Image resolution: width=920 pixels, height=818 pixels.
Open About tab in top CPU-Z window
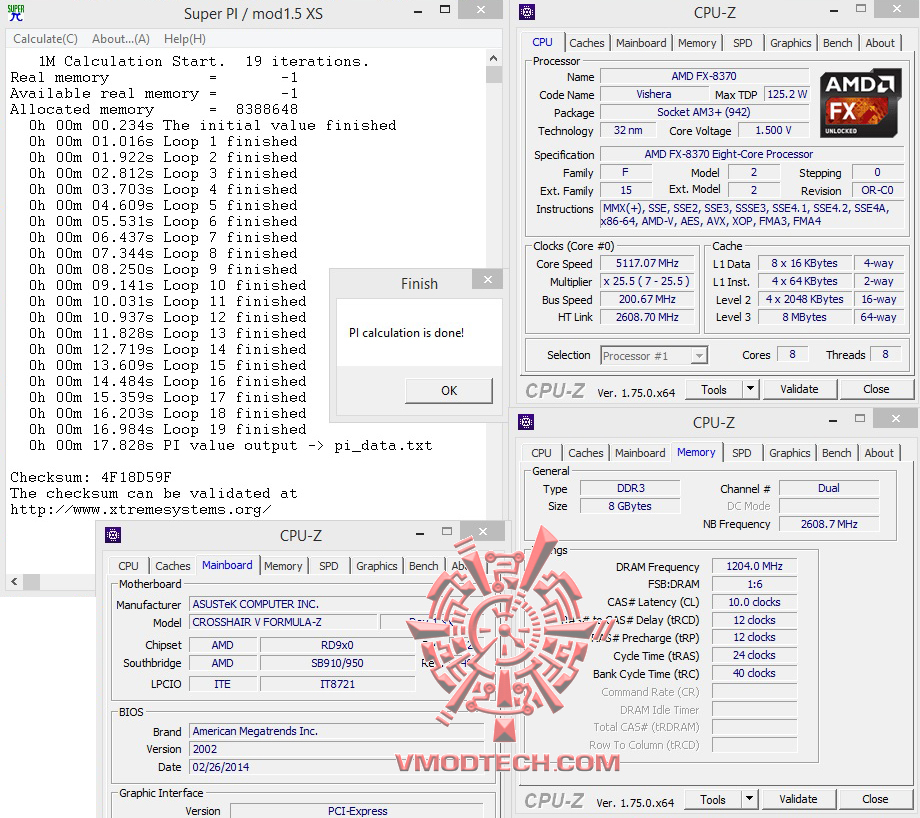pos(880,43)
